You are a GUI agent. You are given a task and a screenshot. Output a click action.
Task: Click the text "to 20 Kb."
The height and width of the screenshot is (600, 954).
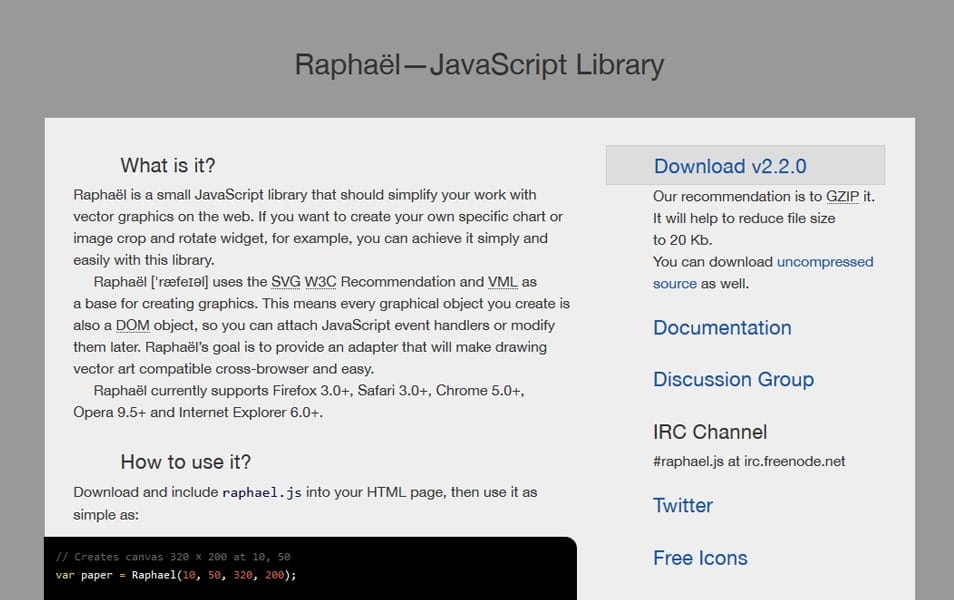coord(683,240)
